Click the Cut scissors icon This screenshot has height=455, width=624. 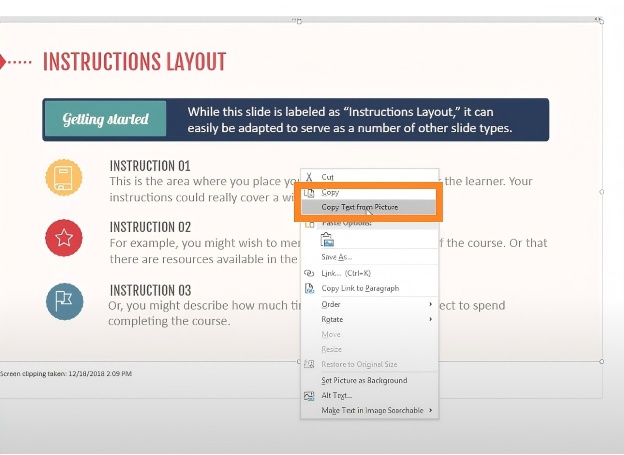pyautogui.click(x=309, y=177)
